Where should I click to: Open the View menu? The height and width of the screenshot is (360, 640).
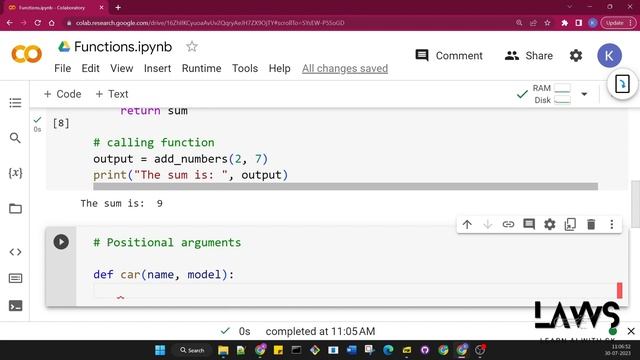122,68
